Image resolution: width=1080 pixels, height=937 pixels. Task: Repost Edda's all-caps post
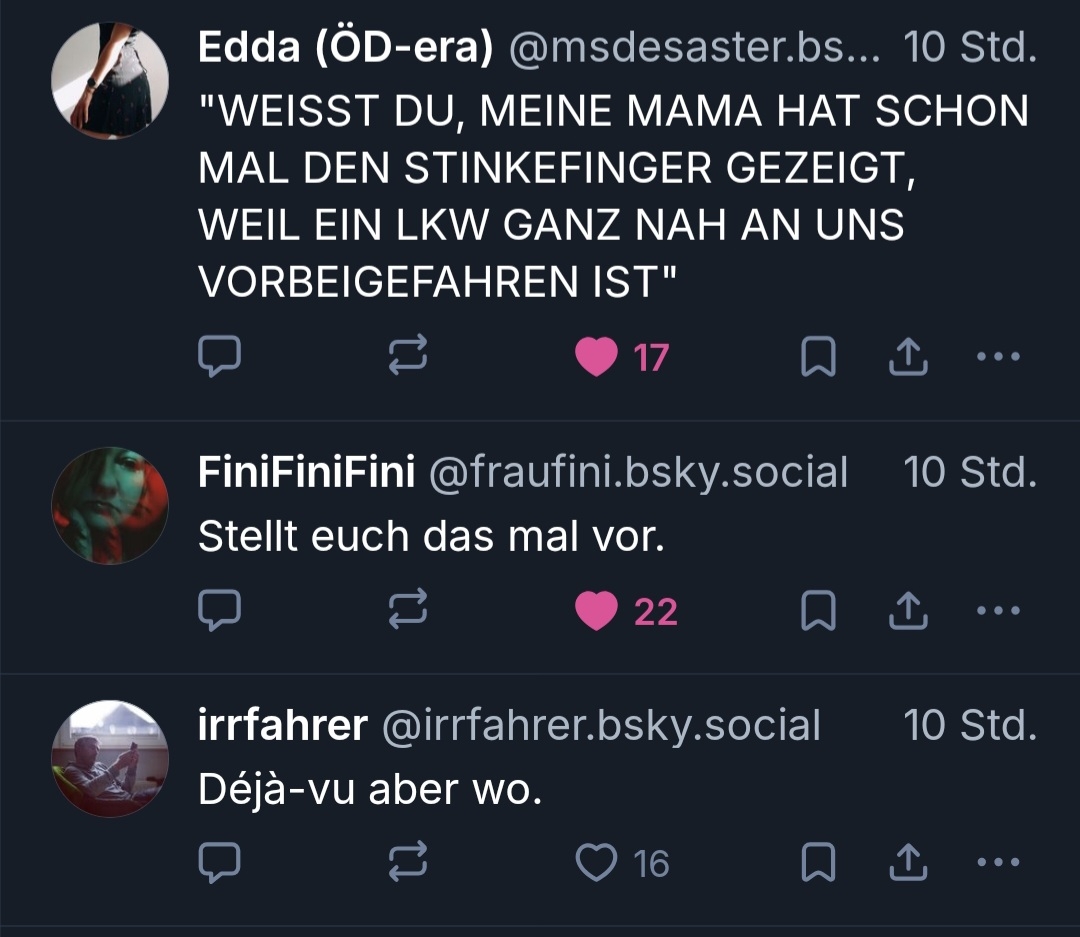click(x=407, y=357)
